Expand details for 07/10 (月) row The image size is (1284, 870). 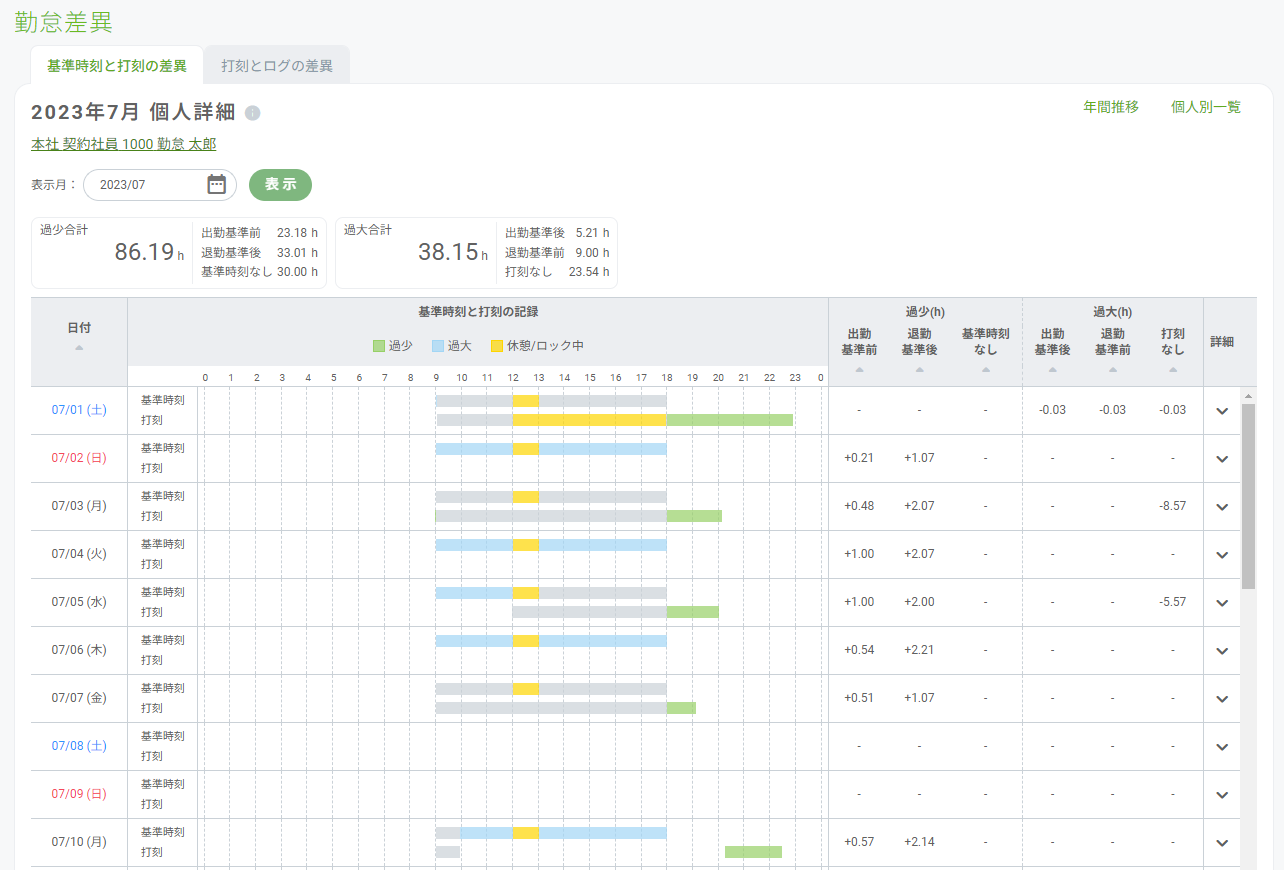click(1221, 843)
